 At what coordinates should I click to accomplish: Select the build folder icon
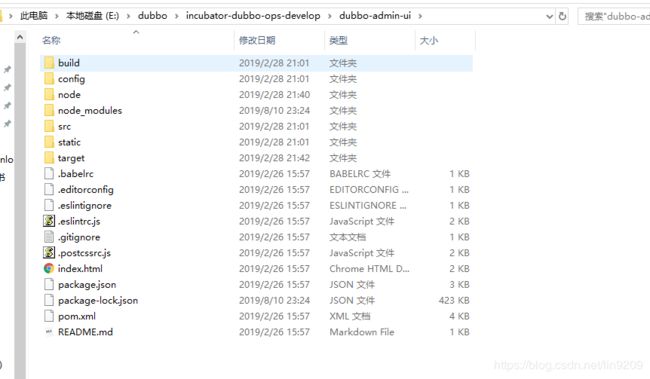tap(49, 63)
